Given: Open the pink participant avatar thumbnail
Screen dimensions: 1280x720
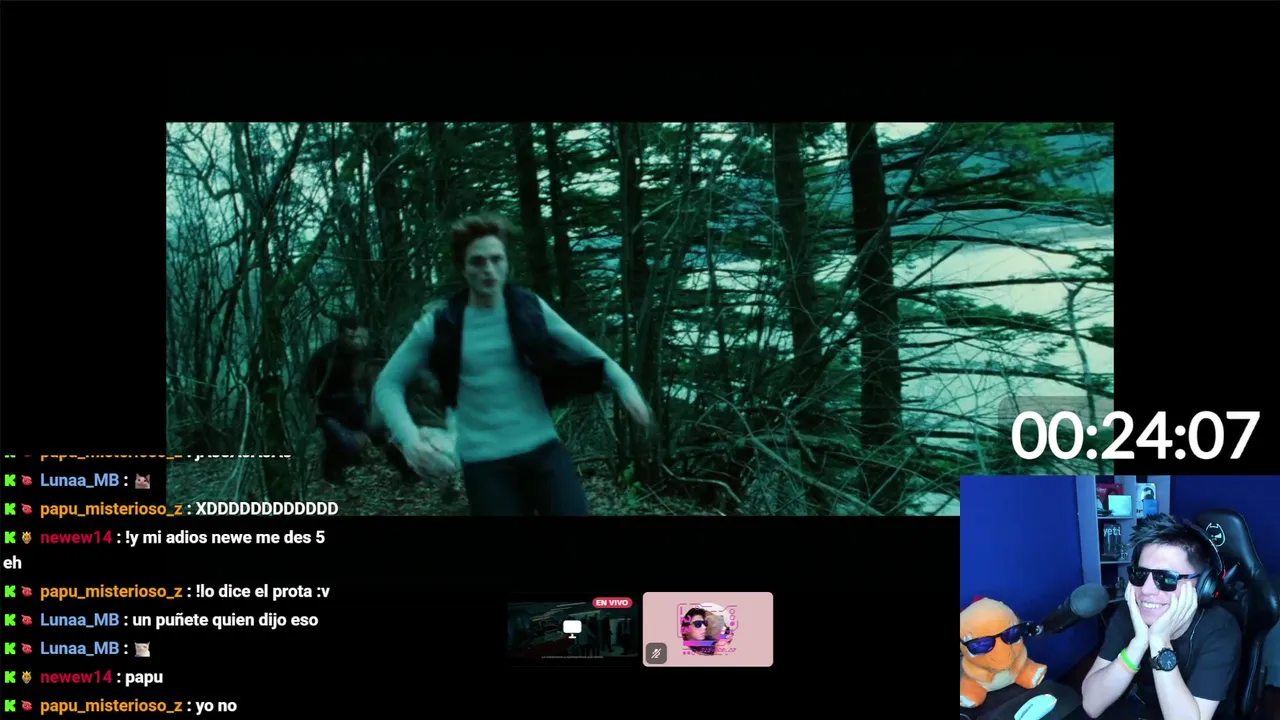Looking at the screenshot, I should point(708,629).
